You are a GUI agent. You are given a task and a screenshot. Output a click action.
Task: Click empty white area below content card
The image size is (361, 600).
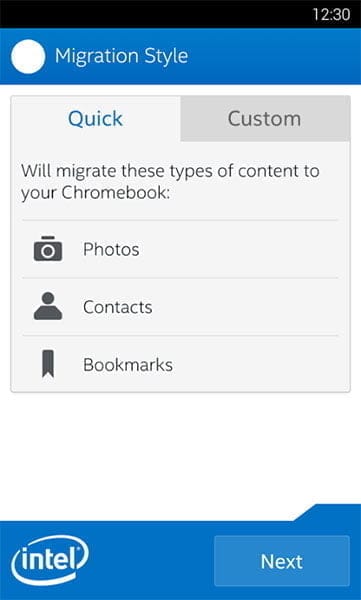point(180,448)
